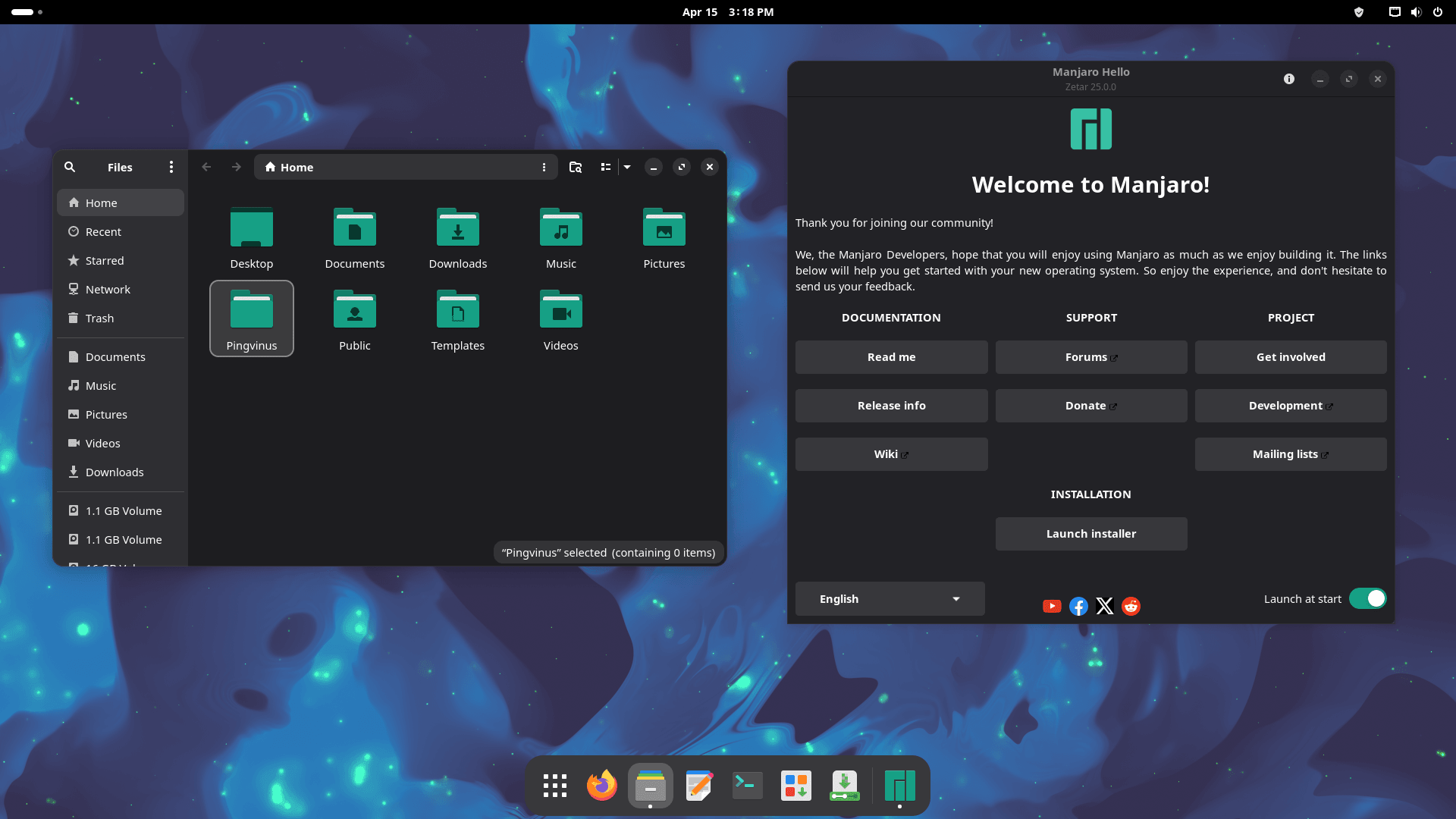Launch Firefox from the dock
The image size is (1456, 819).
pos(602,786)
